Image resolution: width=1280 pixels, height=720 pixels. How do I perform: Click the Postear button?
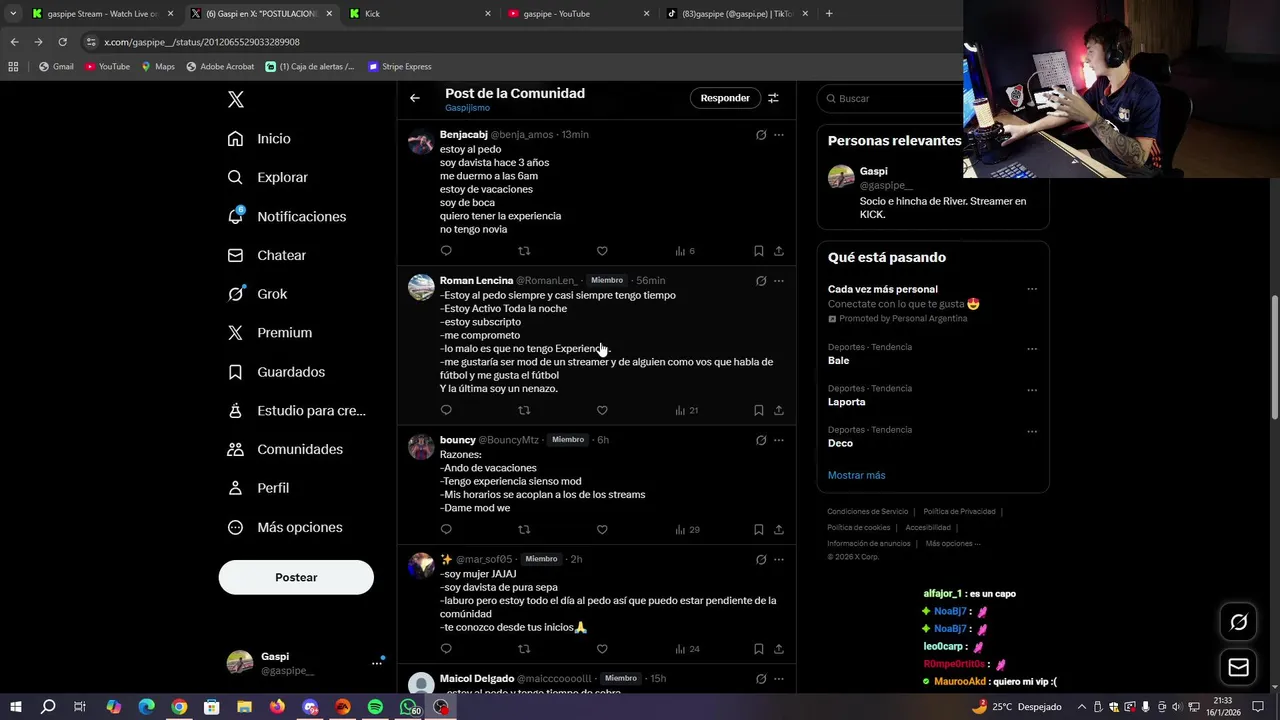coord(296,577)
